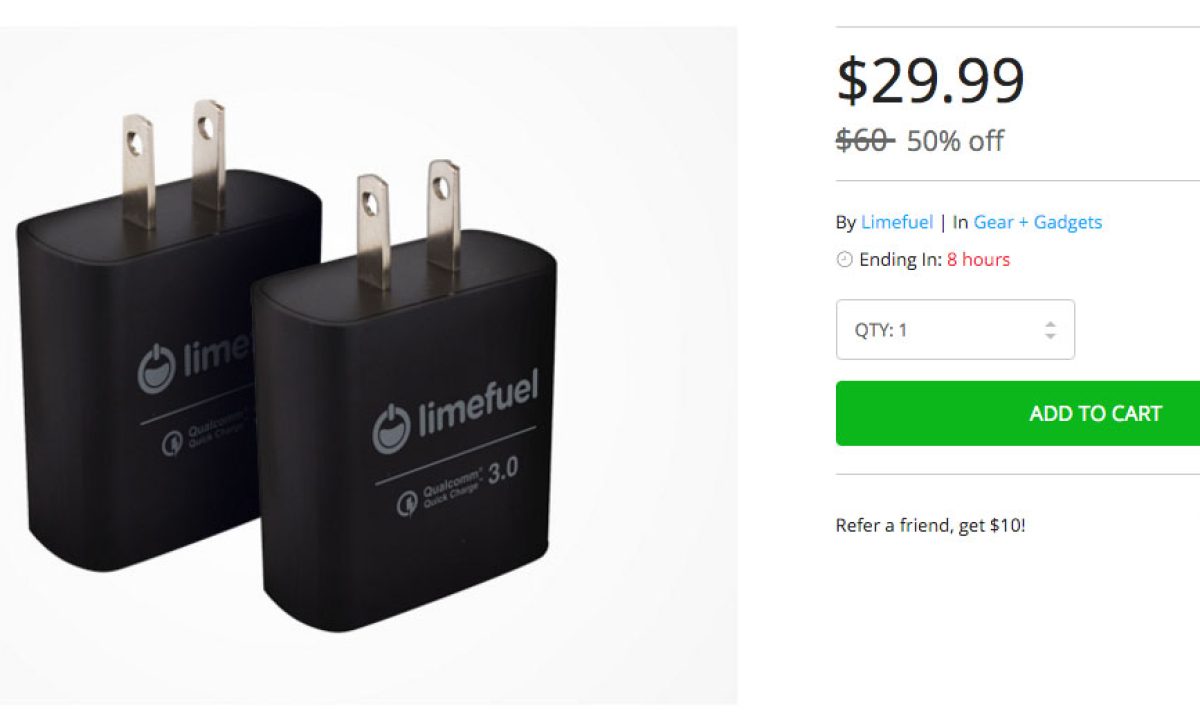Click the limefuel power logo on front charger
This screenshot has width=1200, height=720.
point(391,430)
